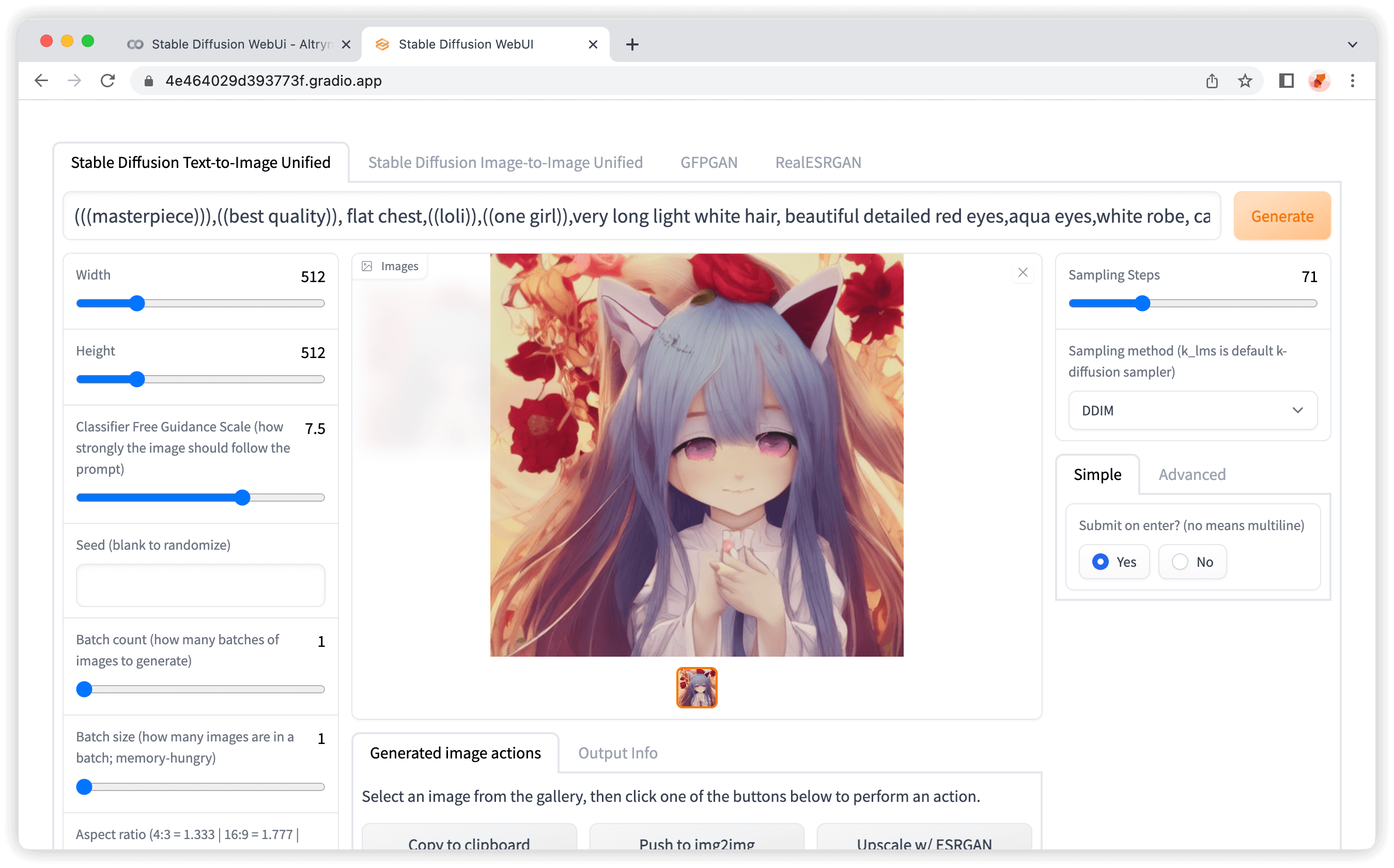This screenshot has height=868, width=1394.
Task: Open the DDIM sampling method dropdown
Action: (1192, 410)
